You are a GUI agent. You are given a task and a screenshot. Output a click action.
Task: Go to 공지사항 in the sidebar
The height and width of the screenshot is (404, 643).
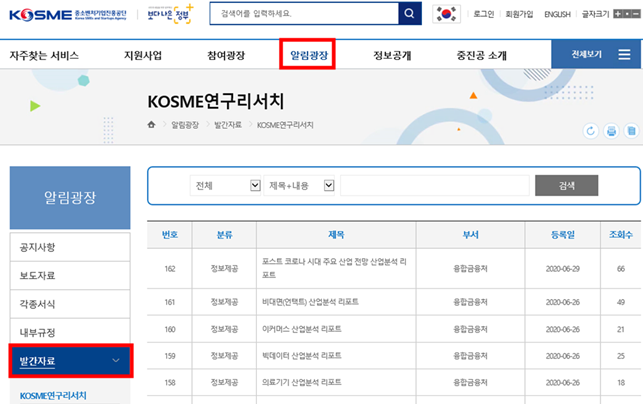40,245
